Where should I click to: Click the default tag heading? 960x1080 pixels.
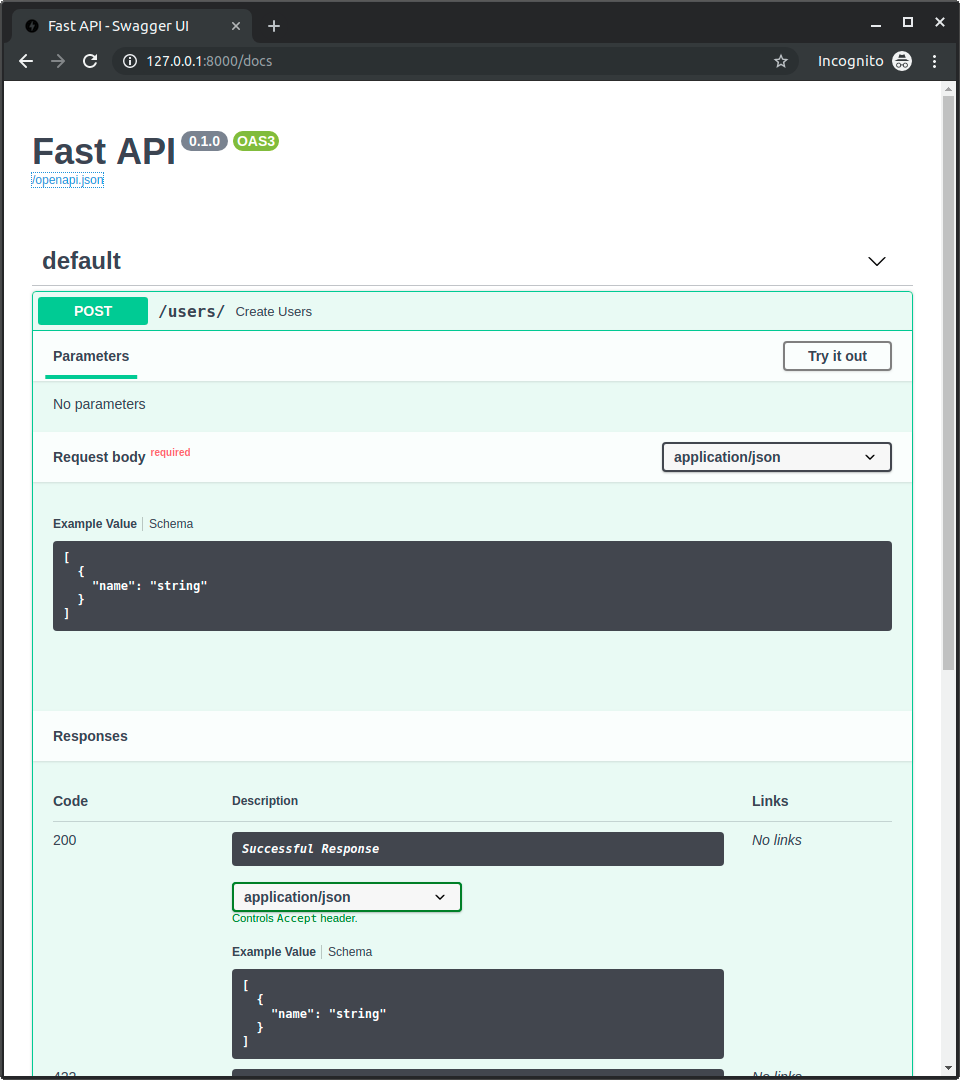coord(81,261)
